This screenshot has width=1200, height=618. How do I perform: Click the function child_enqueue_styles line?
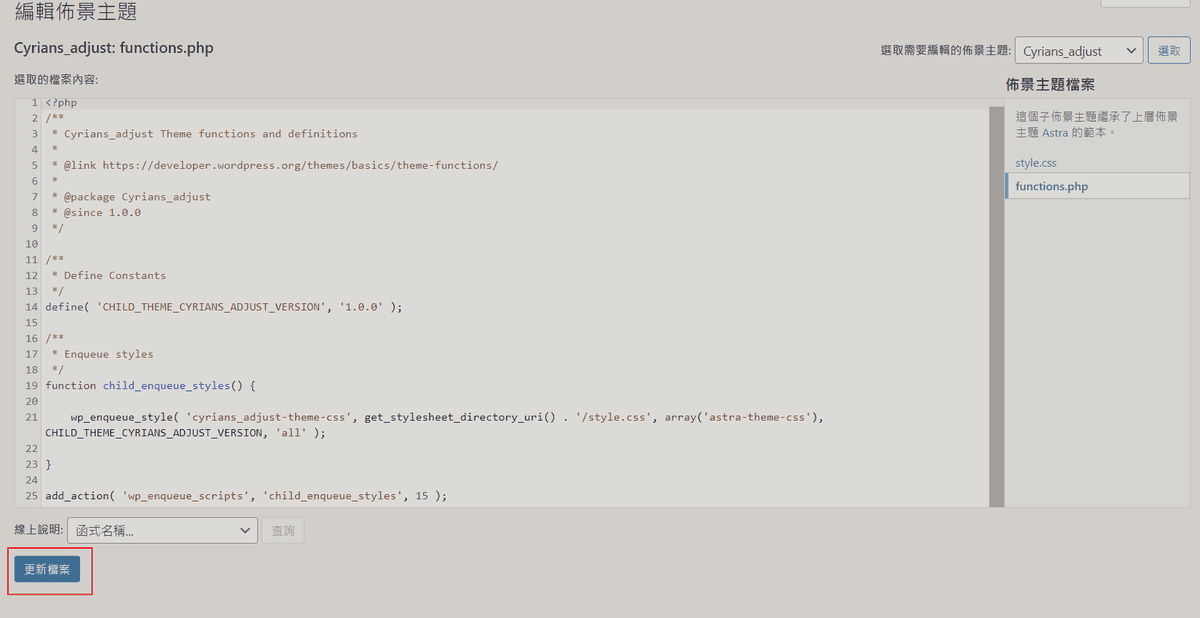pos(151,386)
